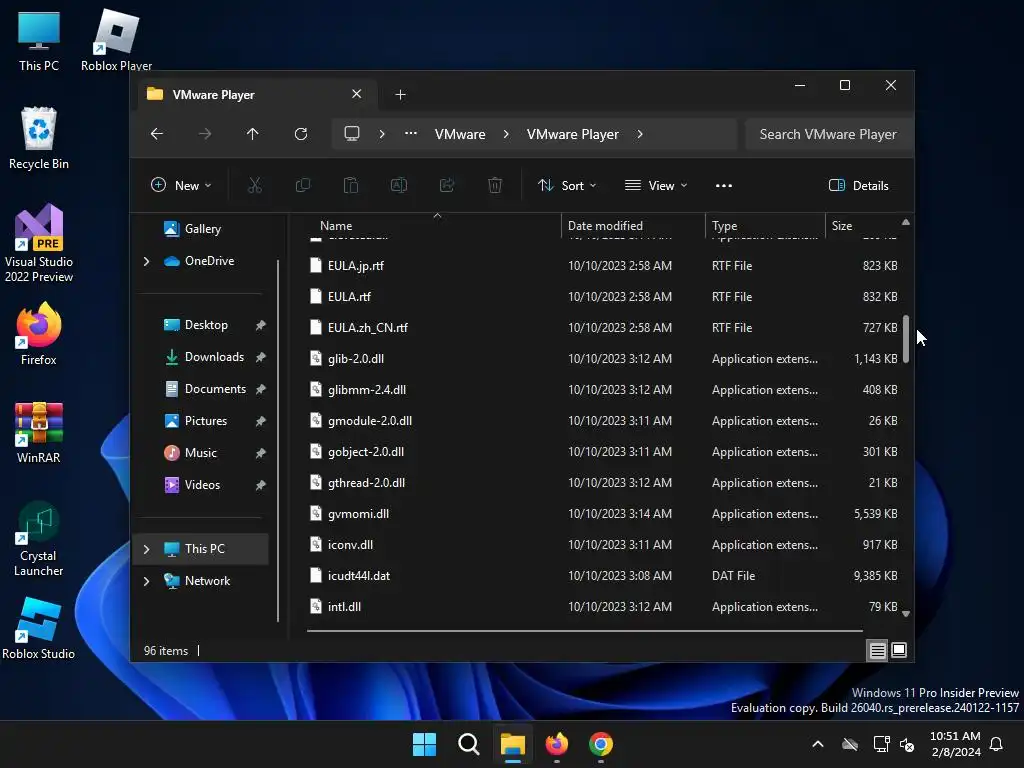The image size is (1024, 768).
Task: Open Downloads quick access folder
Action: 214,357
